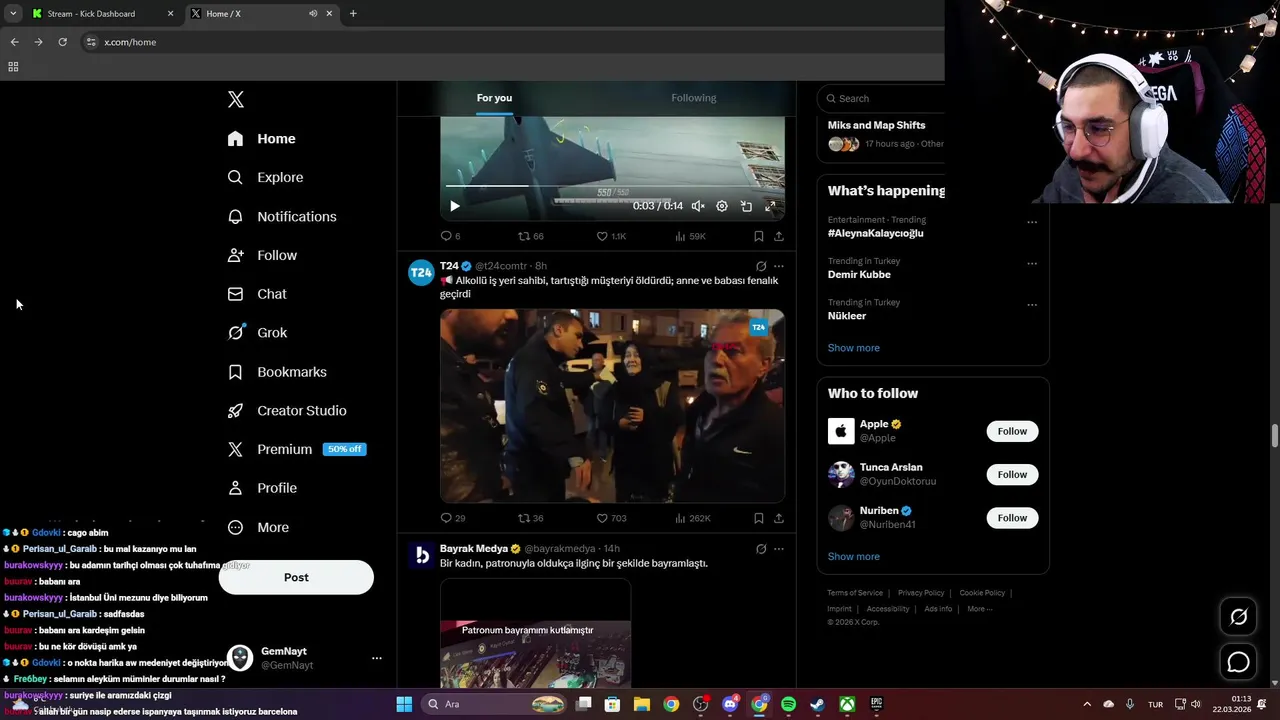Open options for #AleynaKalaycıoğlu trend

(1032, 222)
